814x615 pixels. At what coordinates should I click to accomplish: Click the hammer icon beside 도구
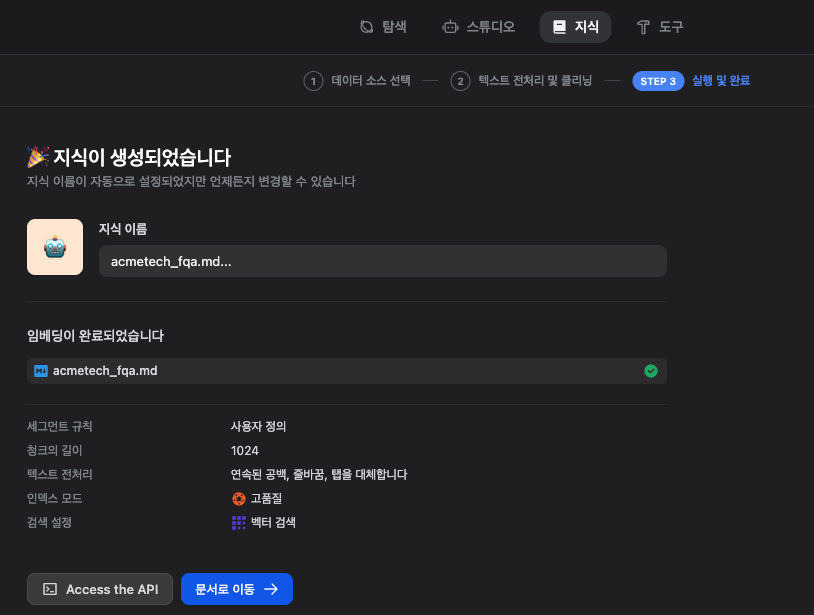tap(643, 27)
